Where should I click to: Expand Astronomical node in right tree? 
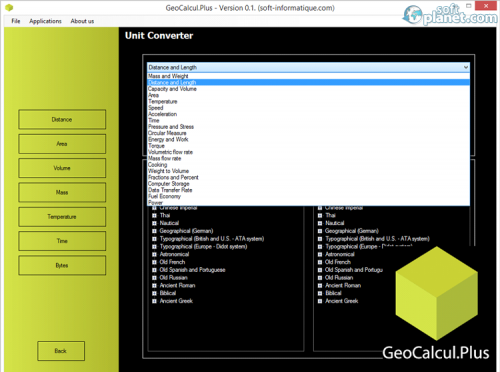(x=320, y=254)
